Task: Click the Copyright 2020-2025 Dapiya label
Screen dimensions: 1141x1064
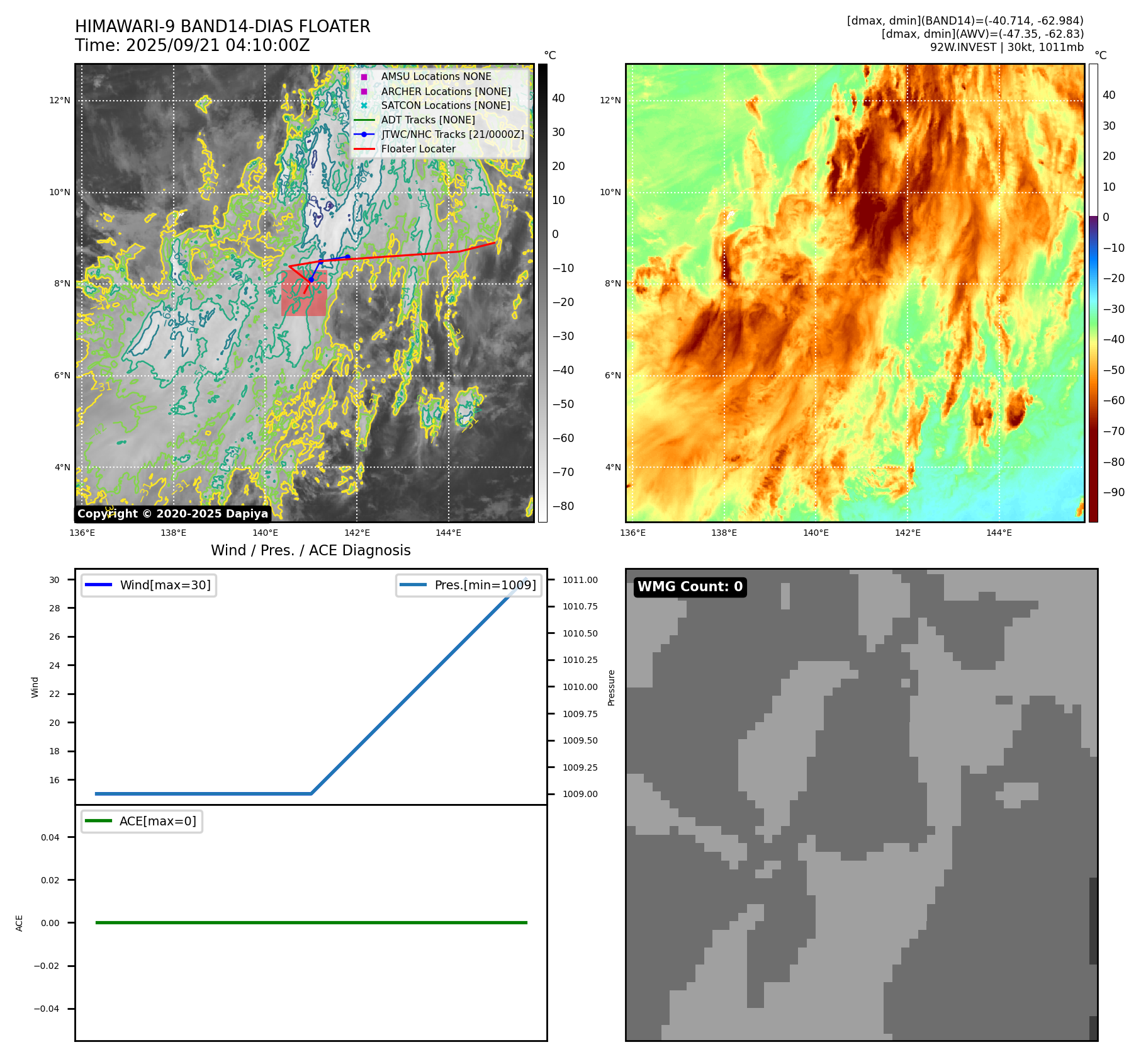Action: (x=172, y=514)
